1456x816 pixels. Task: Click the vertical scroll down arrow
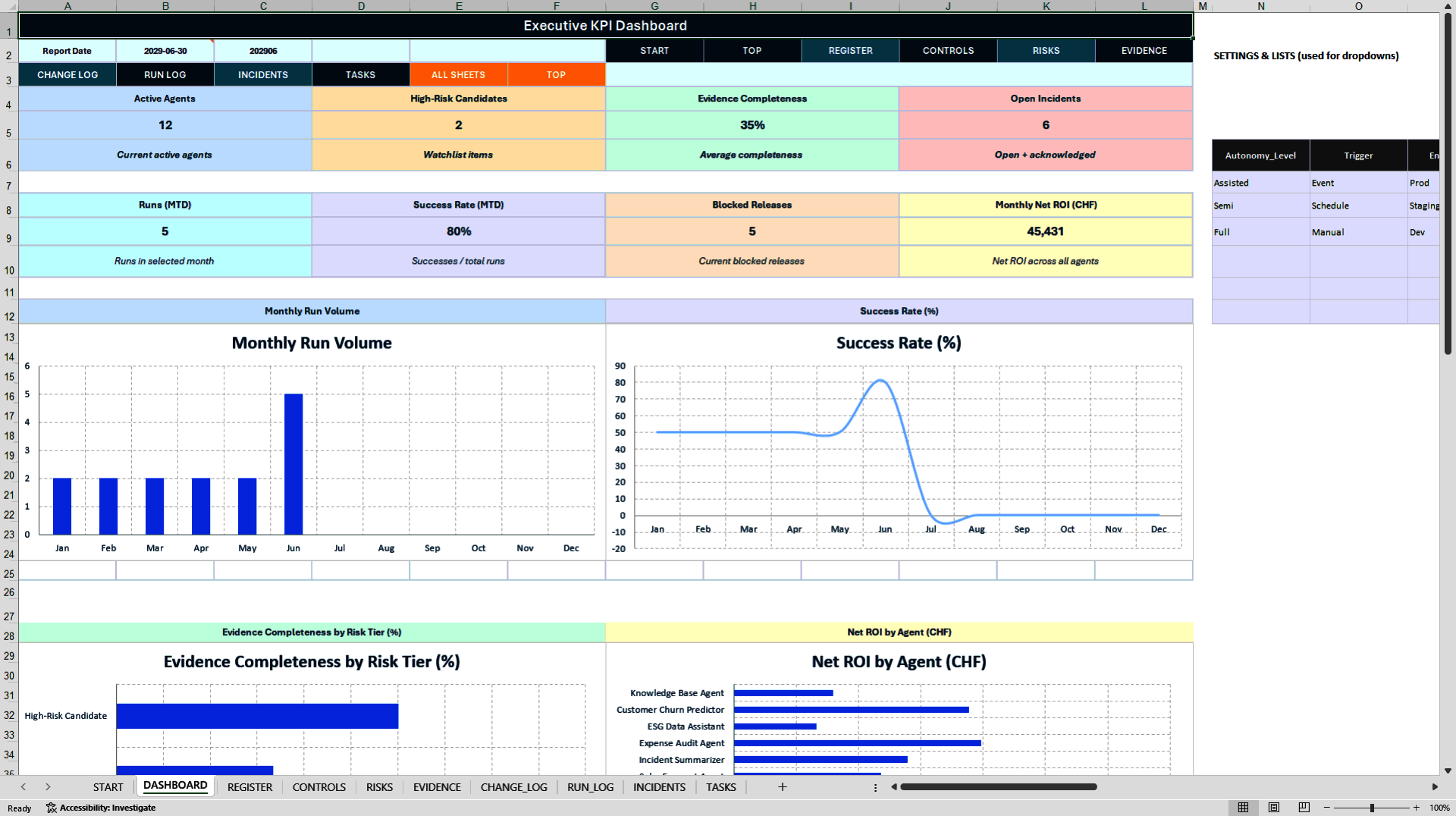click(1448, 770)
